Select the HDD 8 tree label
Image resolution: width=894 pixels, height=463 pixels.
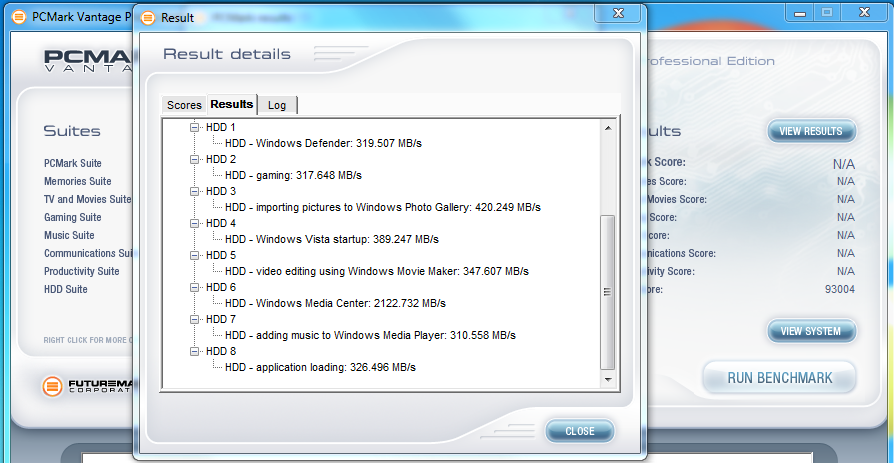pyautogui.click(x=221, y=351)
